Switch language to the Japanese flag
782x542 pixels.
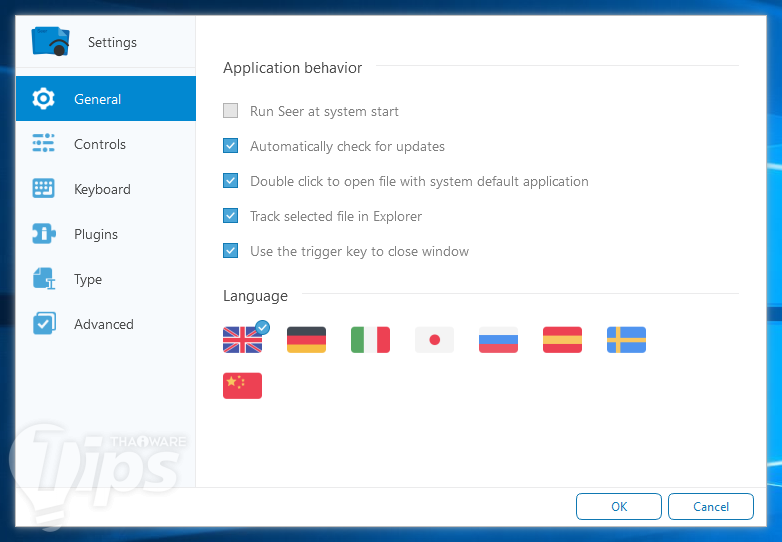click(434, 340)
